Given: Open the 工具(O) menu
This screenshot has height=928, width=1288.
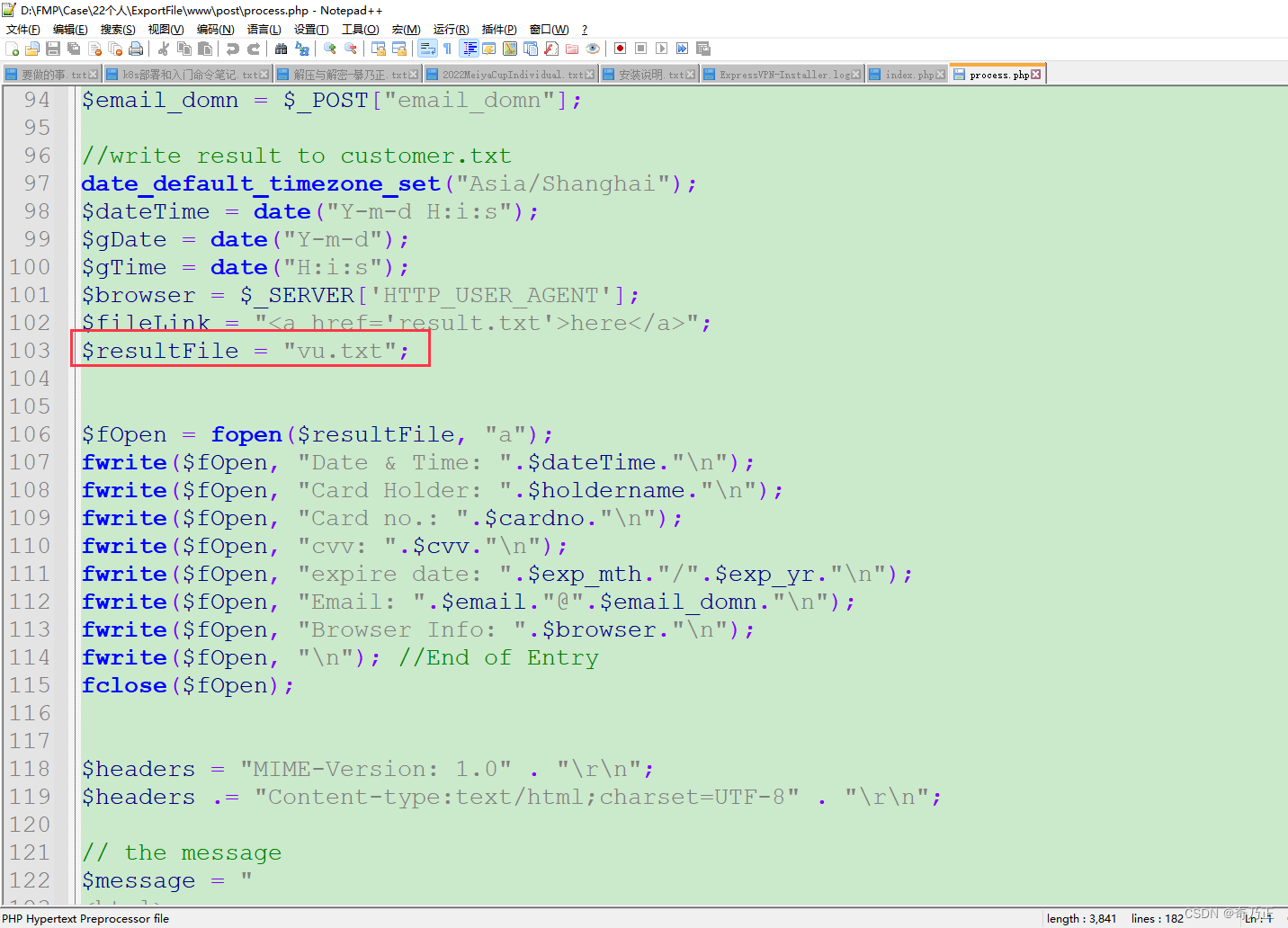Looking at the screenshot, I should tap(360, 30).
